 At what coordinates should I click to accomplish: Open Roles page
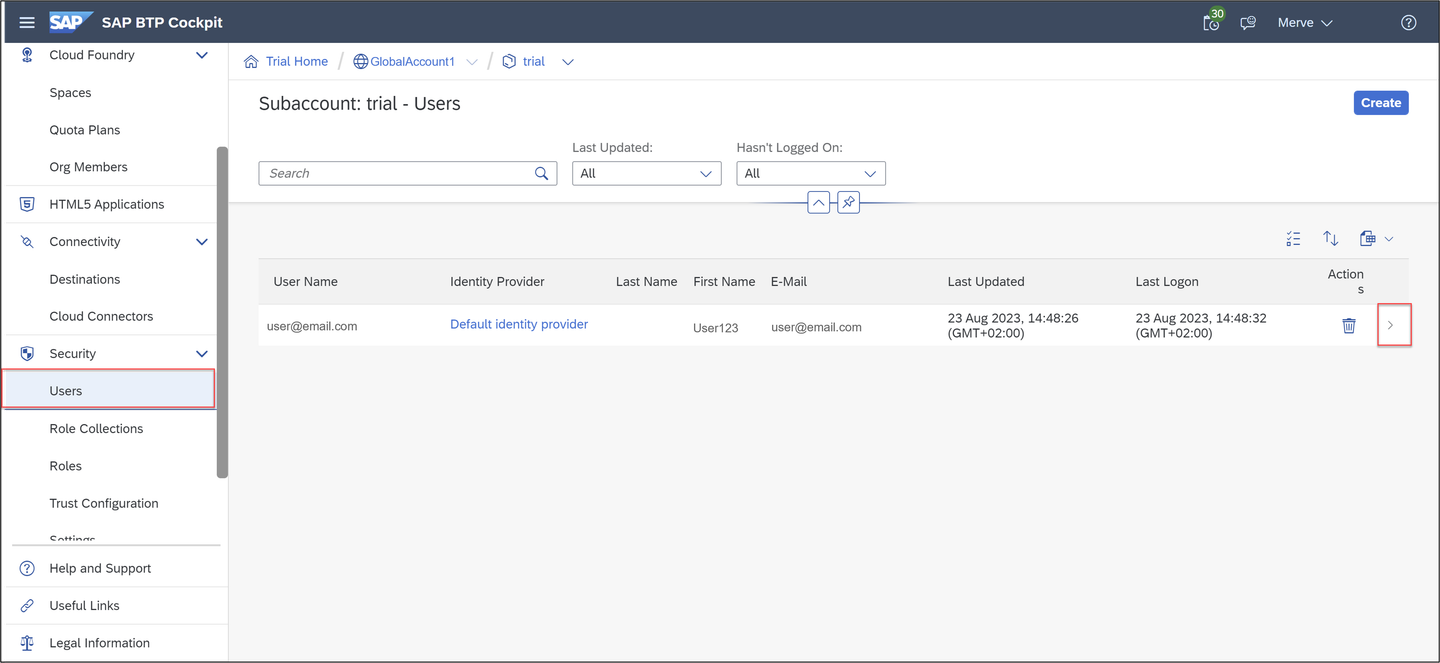66,466
